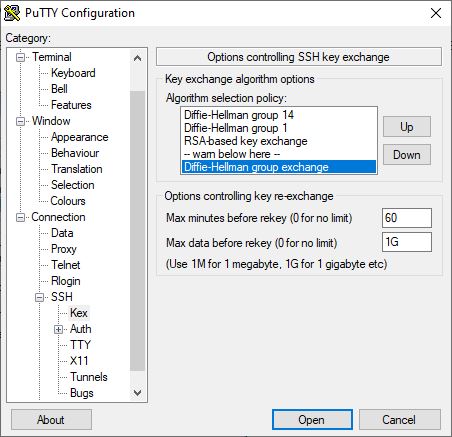The image size is (452, 437).
Task: Open the Bell settings category
Action: click(x=59, y=89)
